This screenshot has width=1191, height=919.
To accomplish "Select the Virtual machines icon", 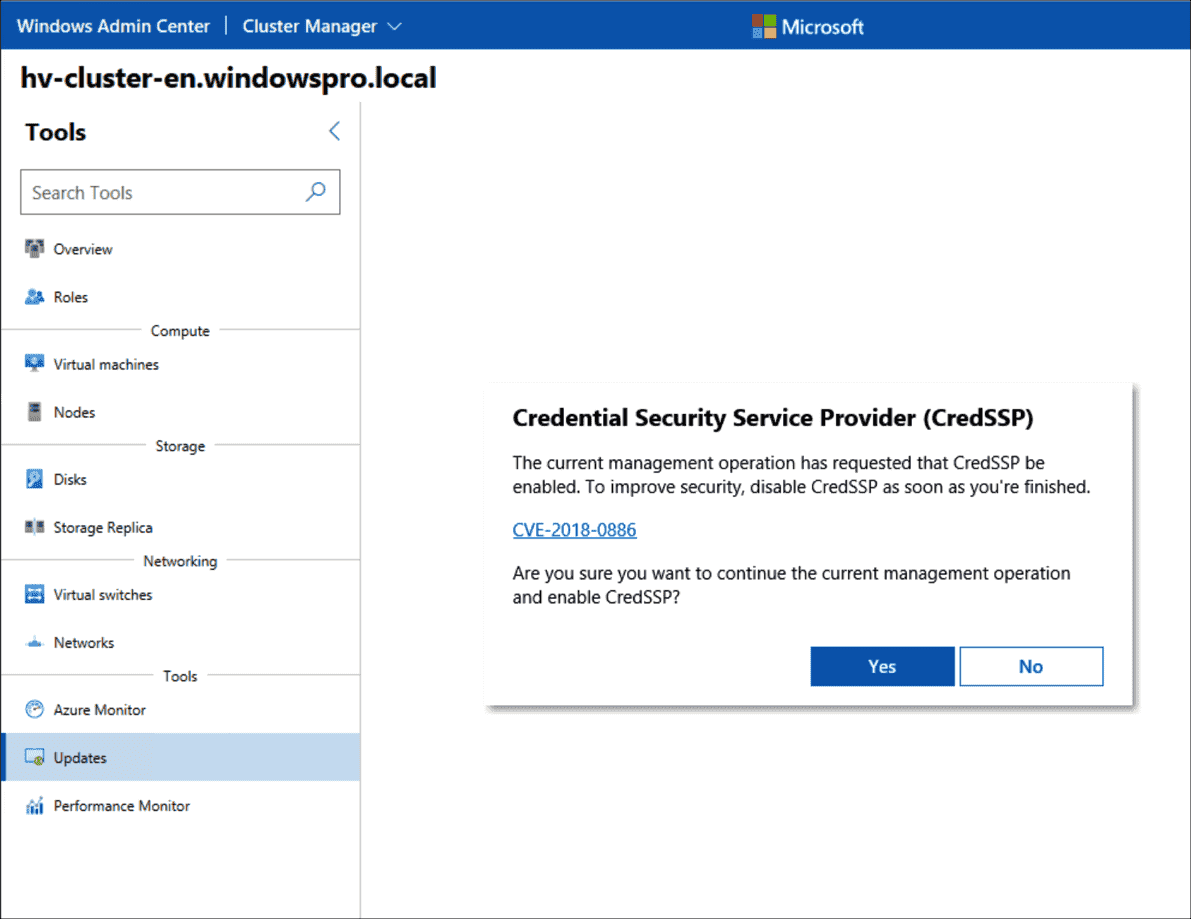I will (x=35, y=363).
